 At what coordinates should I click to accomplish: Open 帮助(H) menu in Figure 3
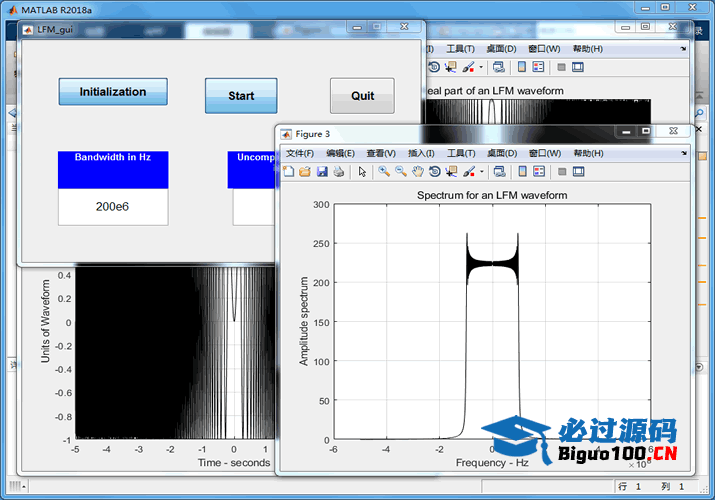click(x=588, y=153)
